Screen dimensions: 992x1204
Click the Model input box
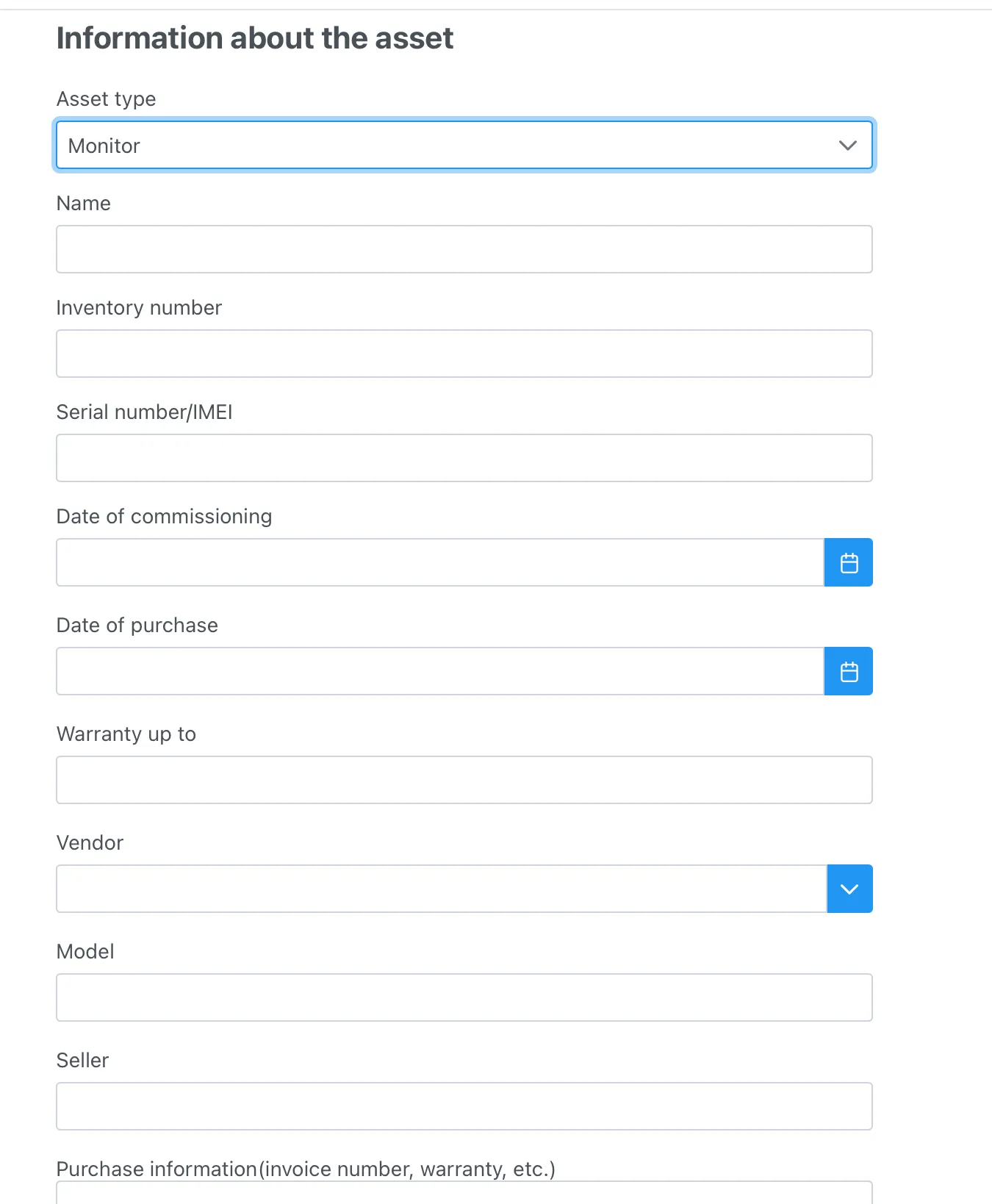[464, 997]
